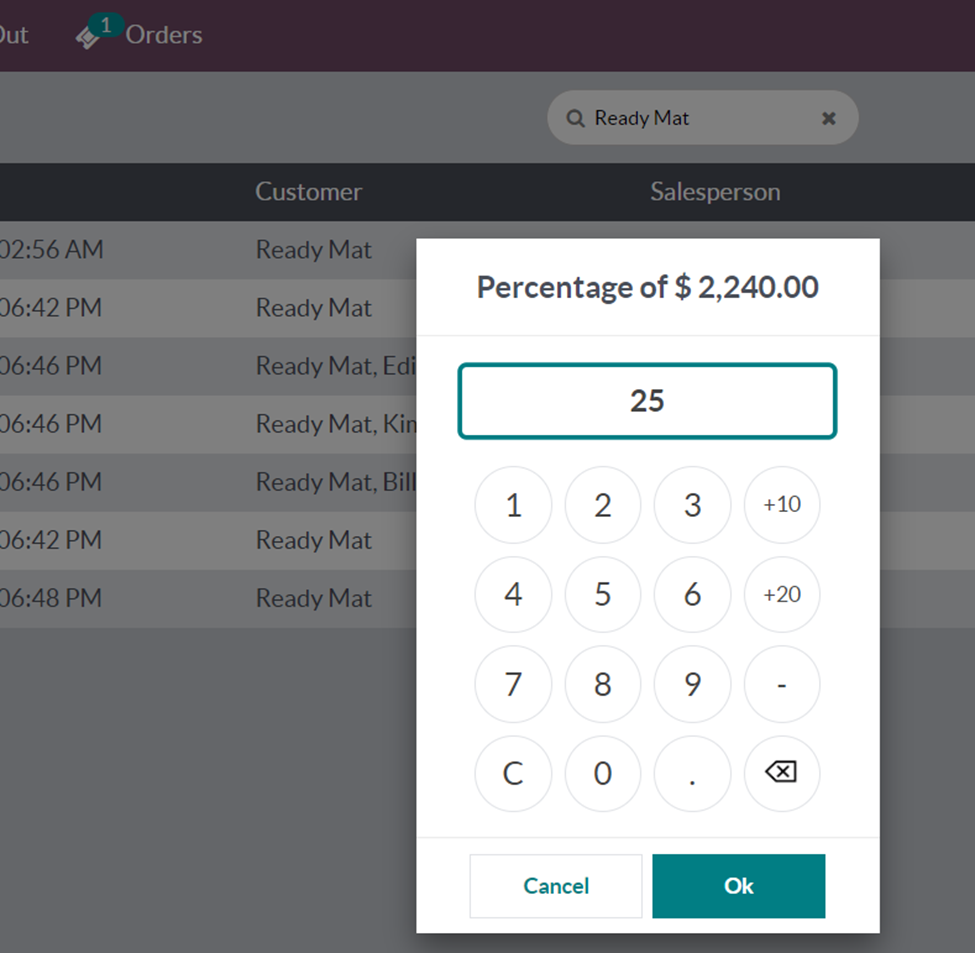Clear the Ready Mat search text
Viewport: 975px width, 953px height.
point(828,118)
